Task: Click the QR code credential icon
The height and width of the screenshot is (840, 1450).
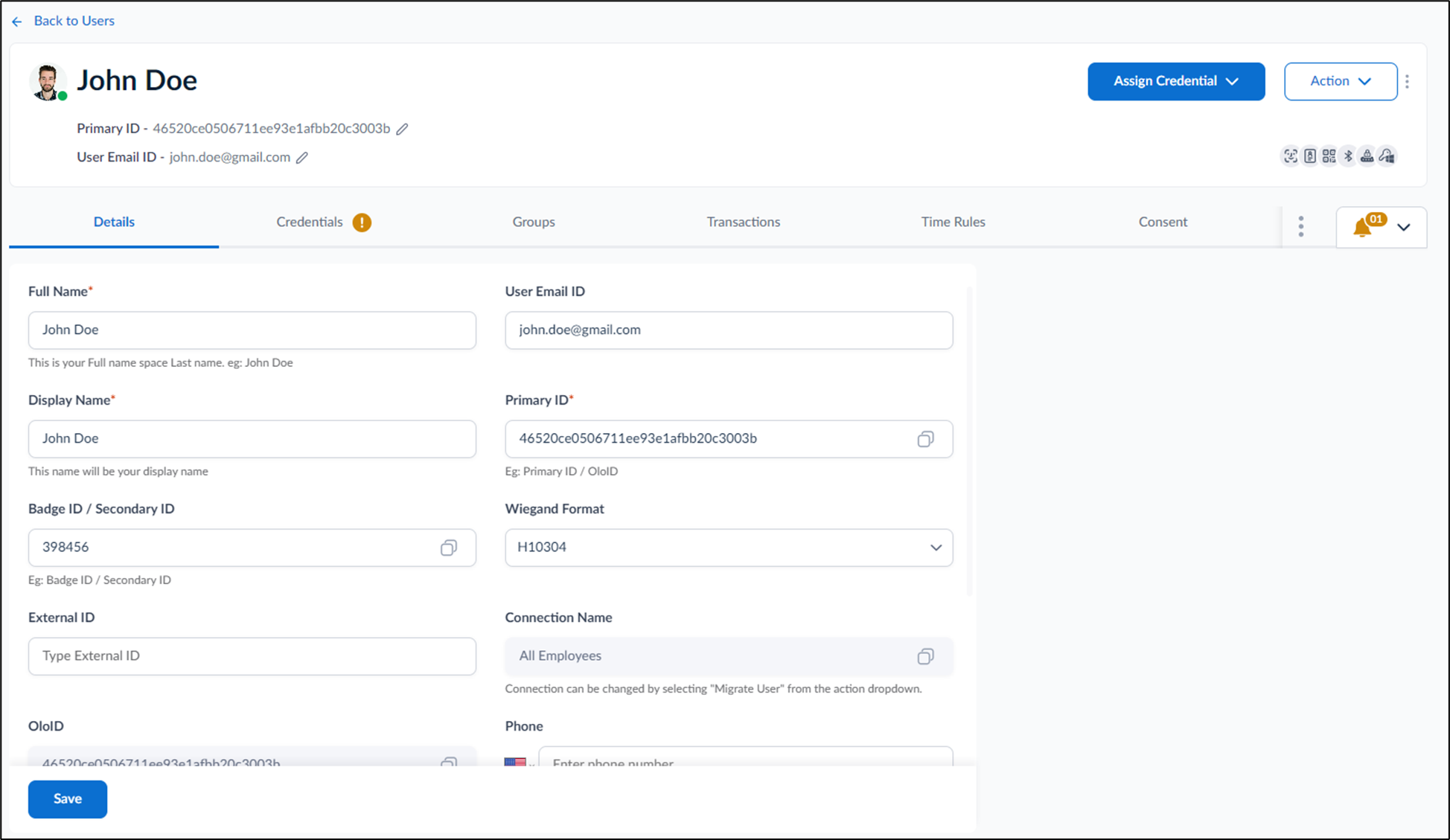Action: click(x=1329, y=156)
